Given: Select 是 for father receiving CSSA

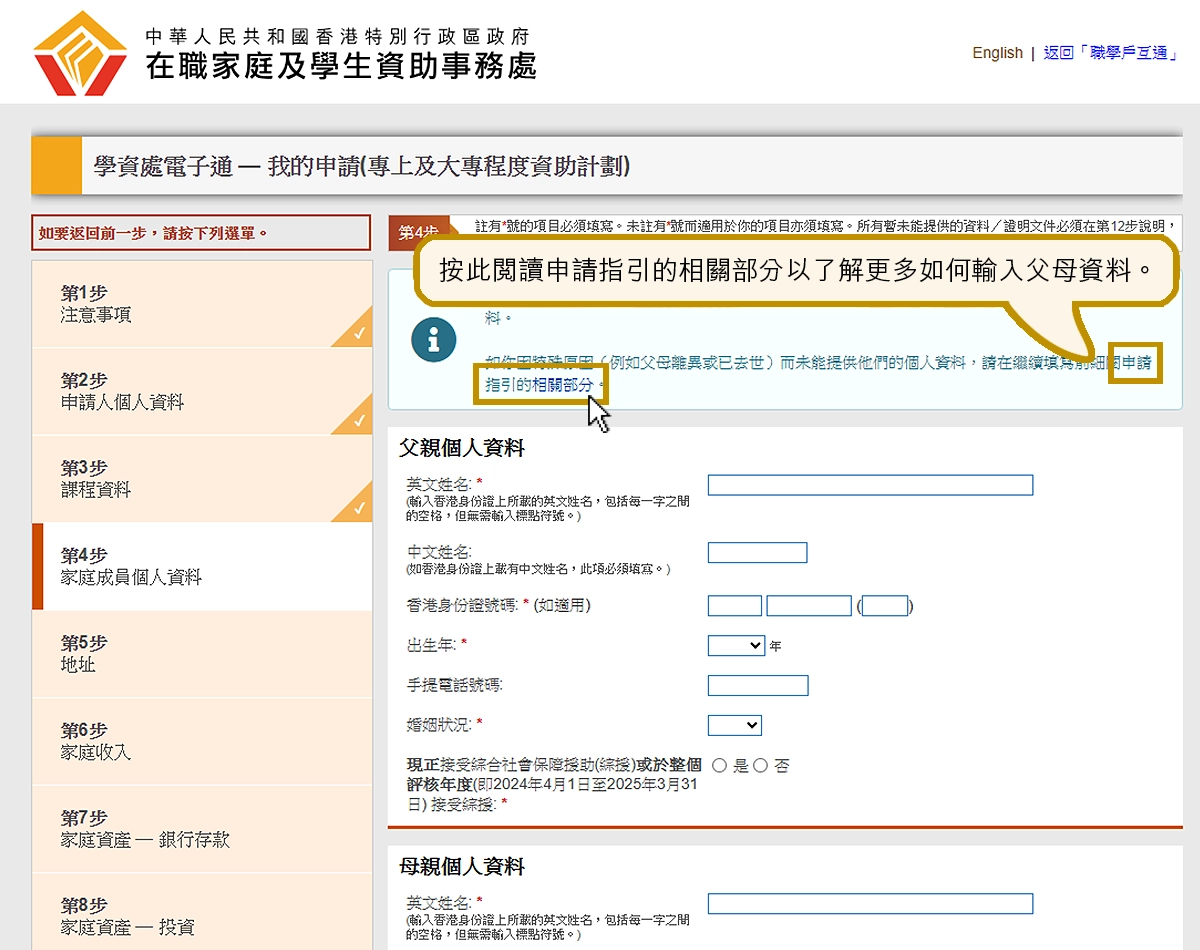Looking at the screenshot, I should [x=720, y=766].
